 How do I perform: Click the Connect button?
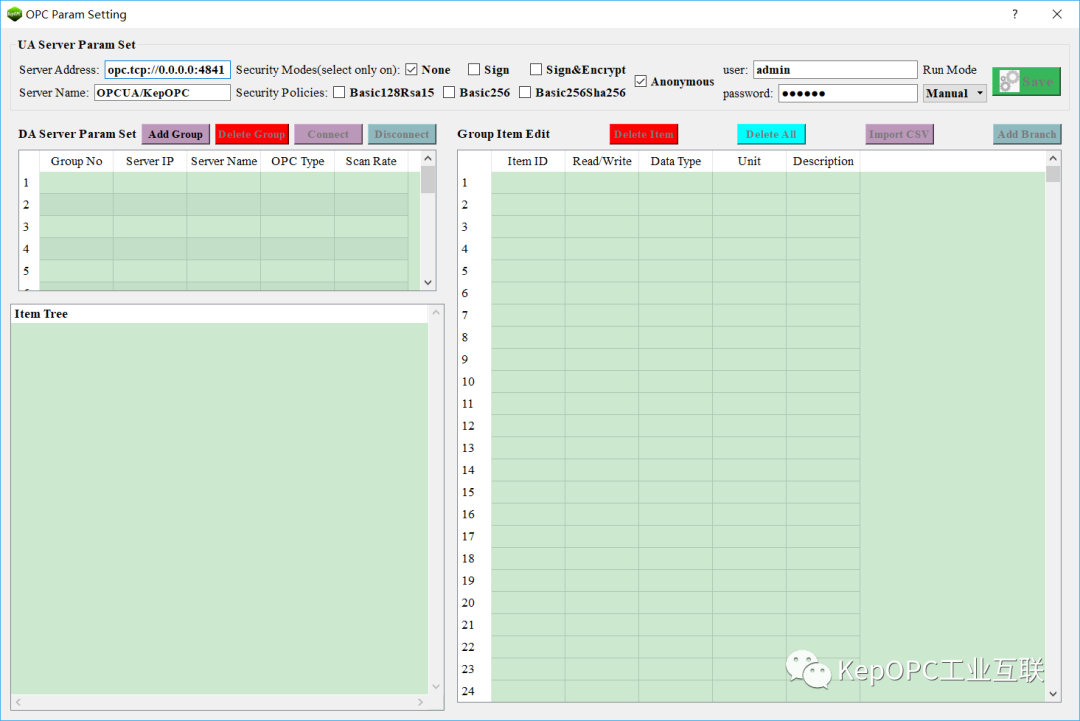pyautogui.click(x=328, y=134)
